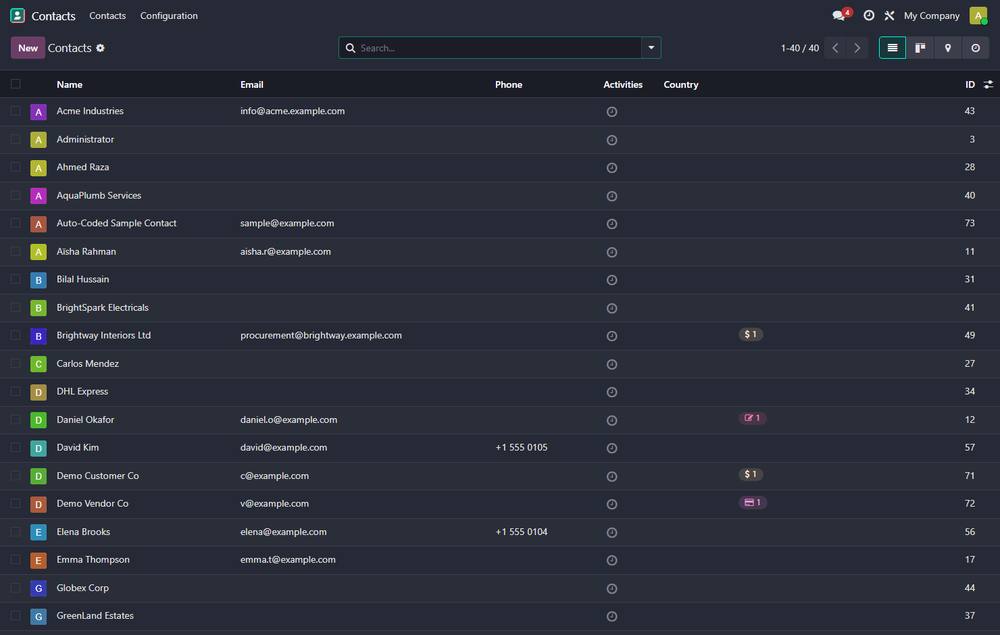Click email procurement@brightway.example.com
This screenshot has width=1000, height=635.
[x=321, y=335]
